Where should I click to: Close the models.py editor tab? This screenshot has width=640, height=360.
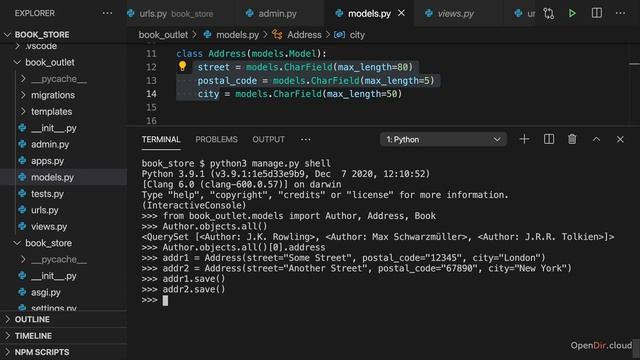402,13
